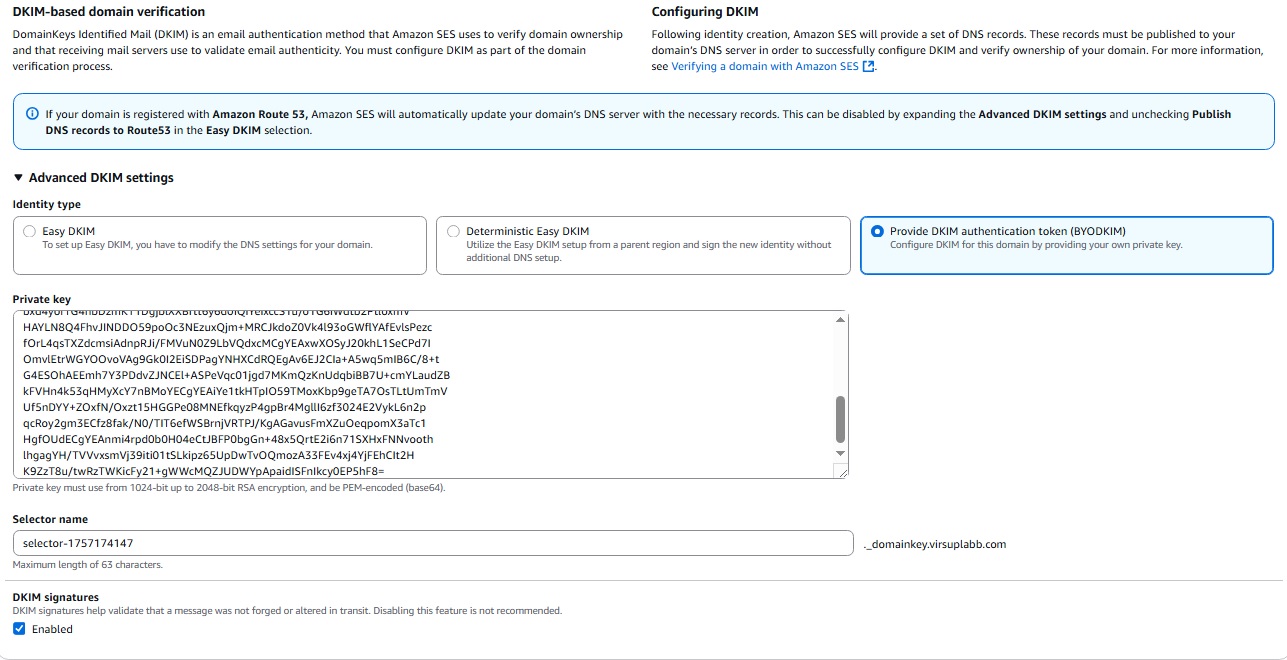This screenshot has height=660, width=1287.
Task: Click the external link icon after Amazon SES
Action: (x=868, y=67)
